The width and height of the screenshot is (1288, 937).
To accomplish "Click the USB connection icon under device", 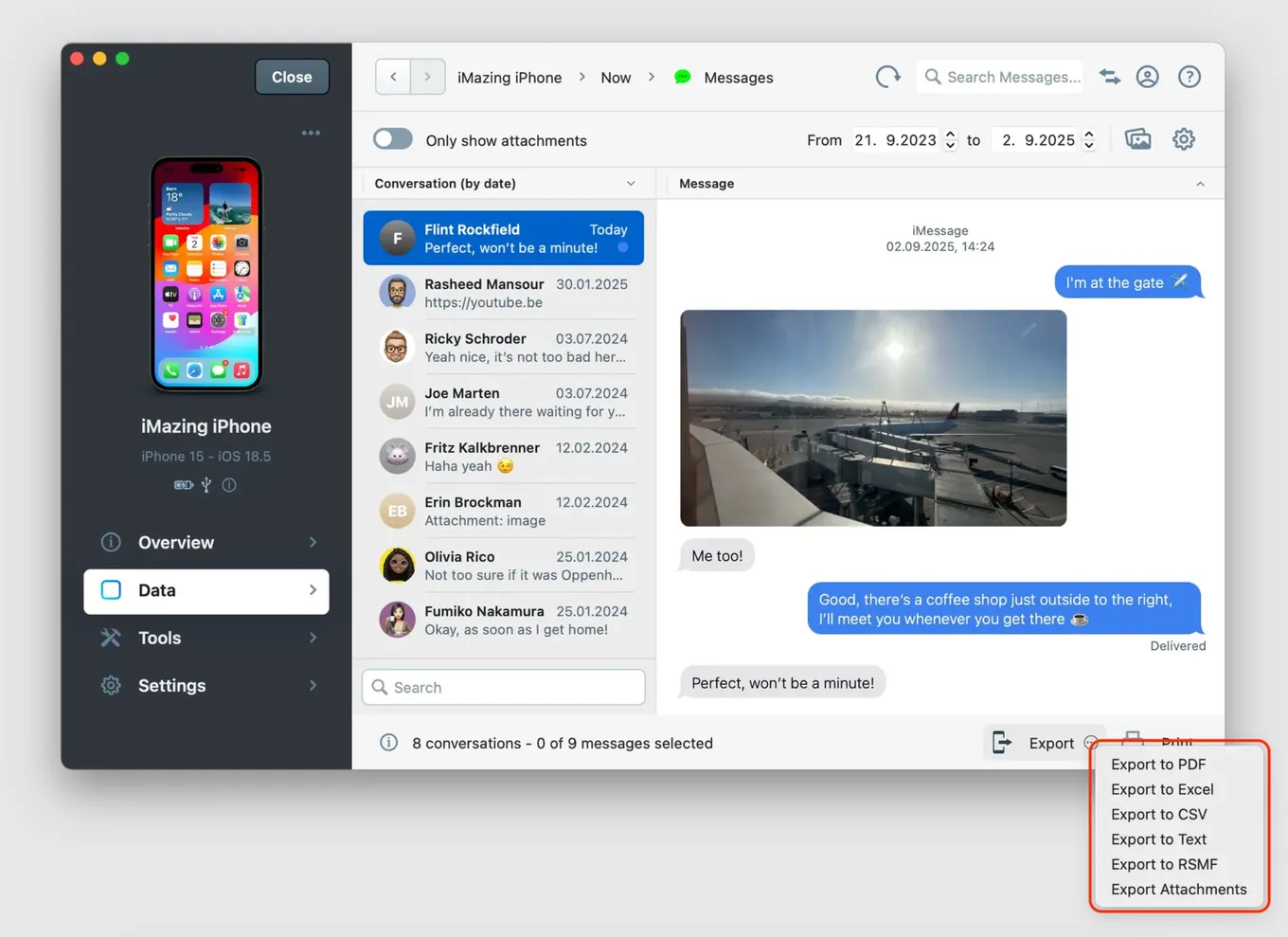I will pos(206,485).
